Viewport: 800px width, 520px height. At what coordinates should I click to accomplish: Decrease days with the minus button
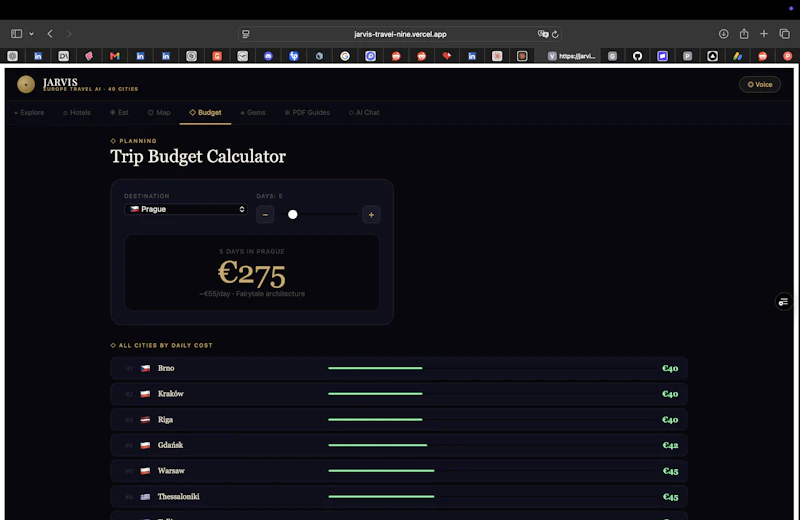click(265, 215)
